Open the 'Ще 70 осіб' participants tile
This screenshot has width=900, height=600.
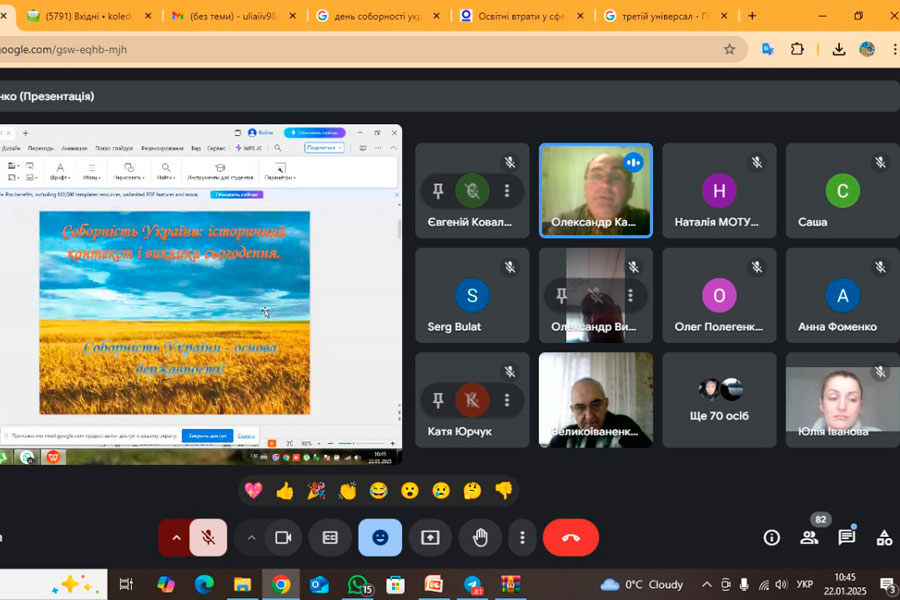pyautogui.click(x=719, y=400)
